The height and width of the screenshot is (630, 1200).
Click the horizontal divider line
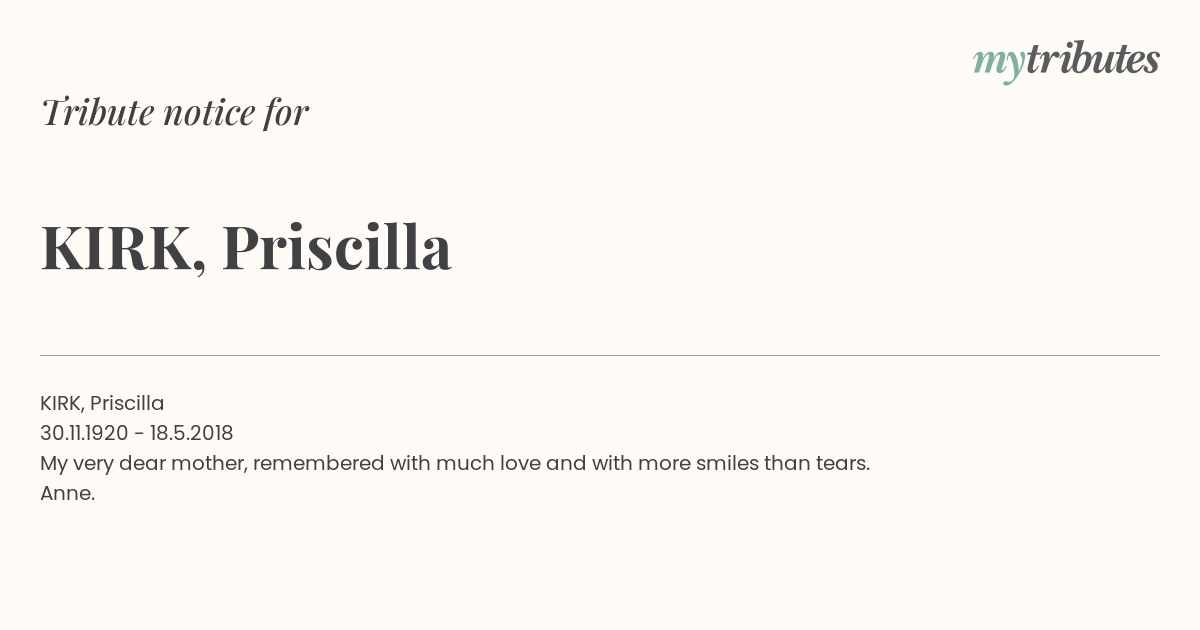click(600, 355)
